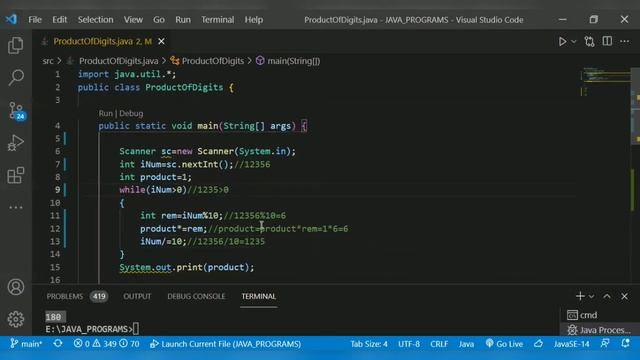Open the notifications bell icon
The height and width of the screenshot is (360, 640).
[625, 344]
